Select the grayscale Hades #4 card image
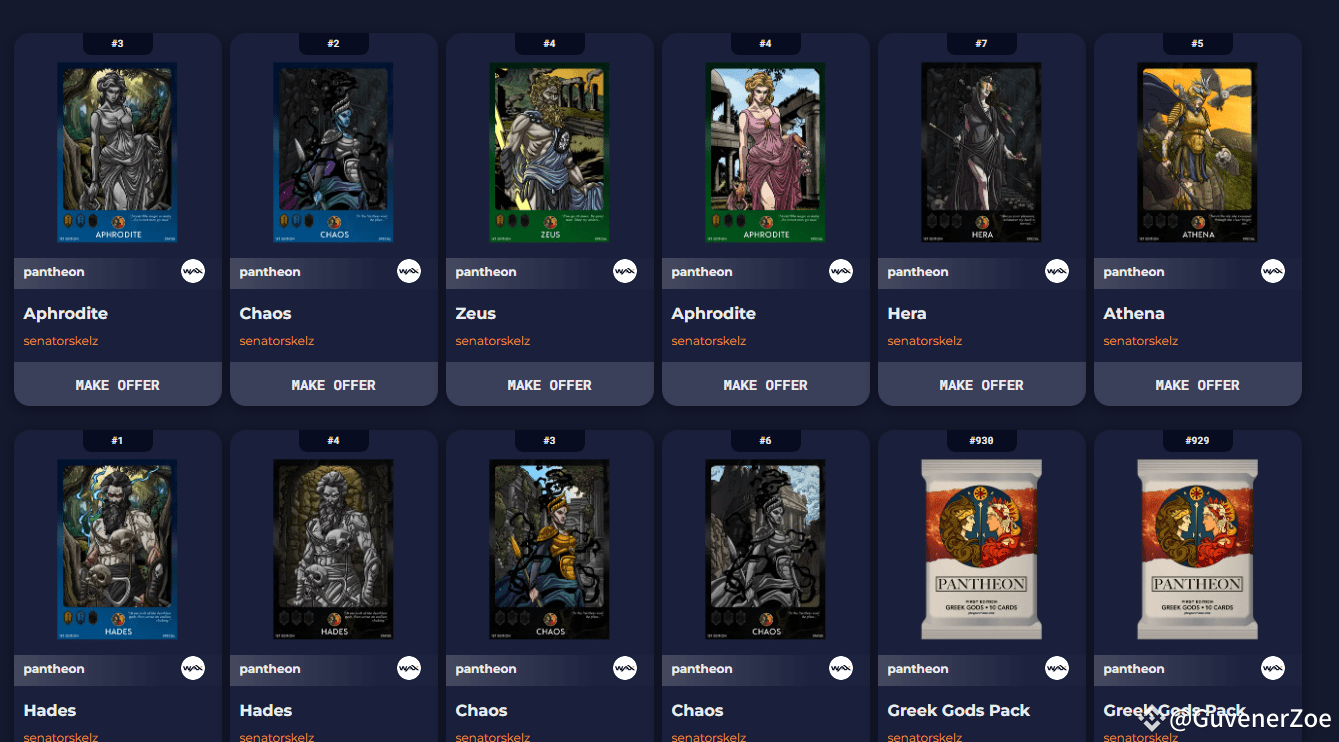The image size is (1339, 742). click(333, 549)
